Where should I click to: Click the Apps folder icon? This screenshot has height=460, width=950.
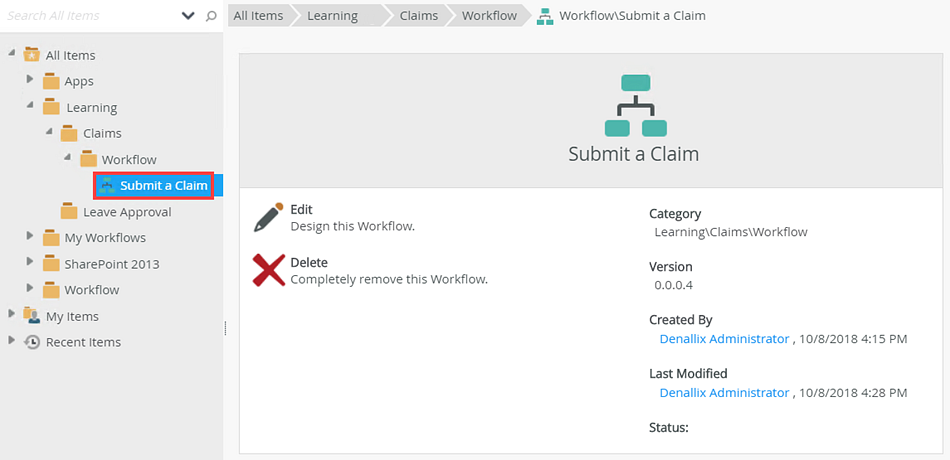(51, 81)
